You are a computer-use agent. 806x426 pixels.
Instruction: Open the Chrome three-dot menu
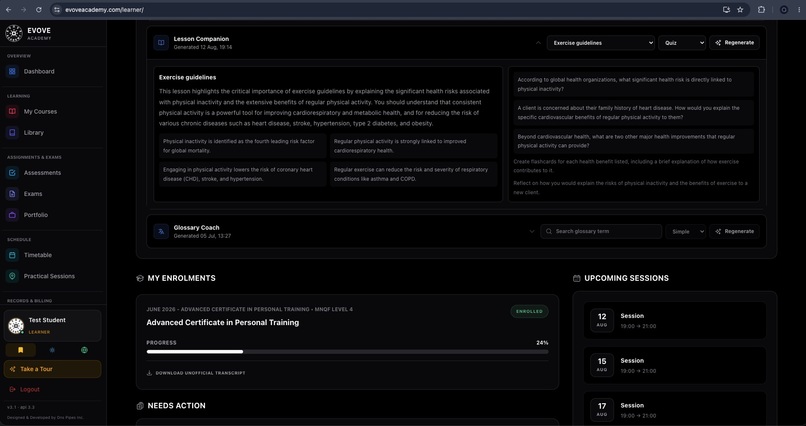tap(799, 10)
